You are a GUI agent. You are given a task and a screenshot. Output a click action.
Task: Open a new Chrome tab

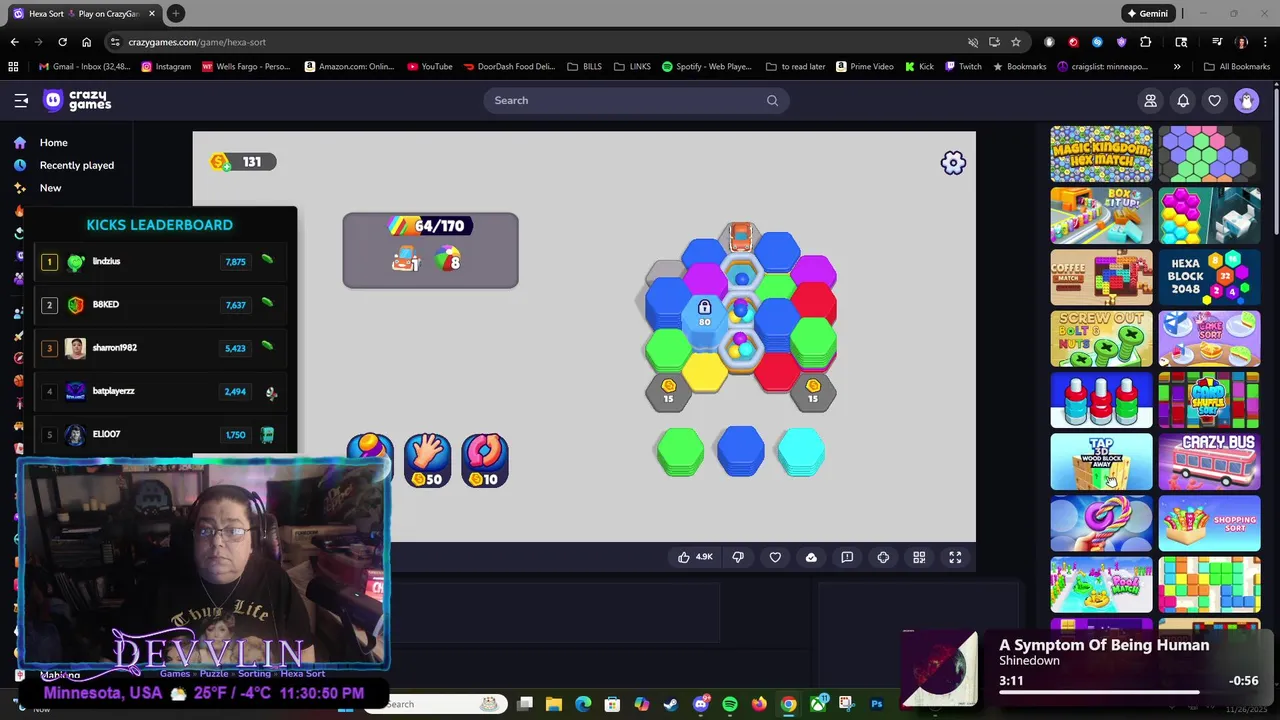[175, 14]
